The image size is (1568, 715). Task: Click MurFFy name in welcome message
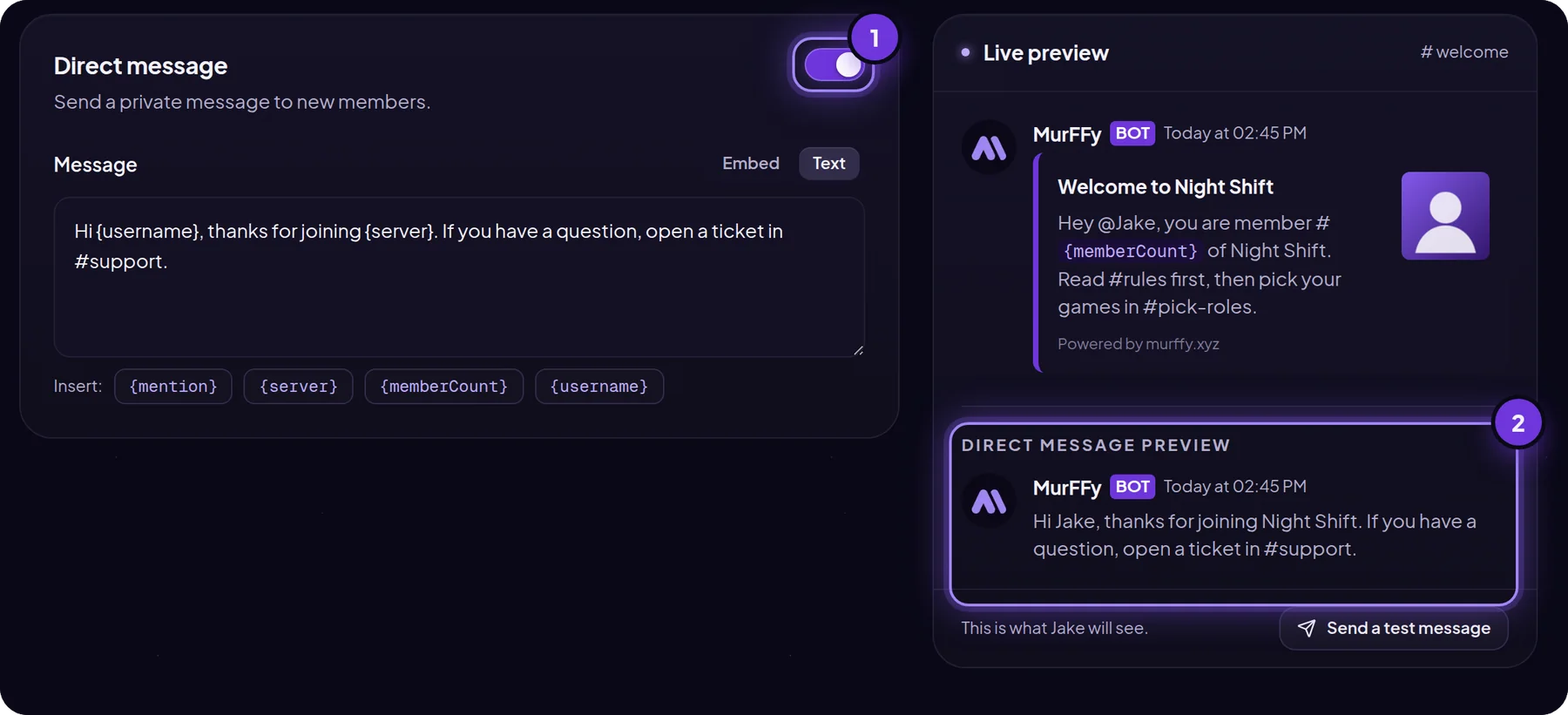pyautogui.click(x=1067, y=135)
